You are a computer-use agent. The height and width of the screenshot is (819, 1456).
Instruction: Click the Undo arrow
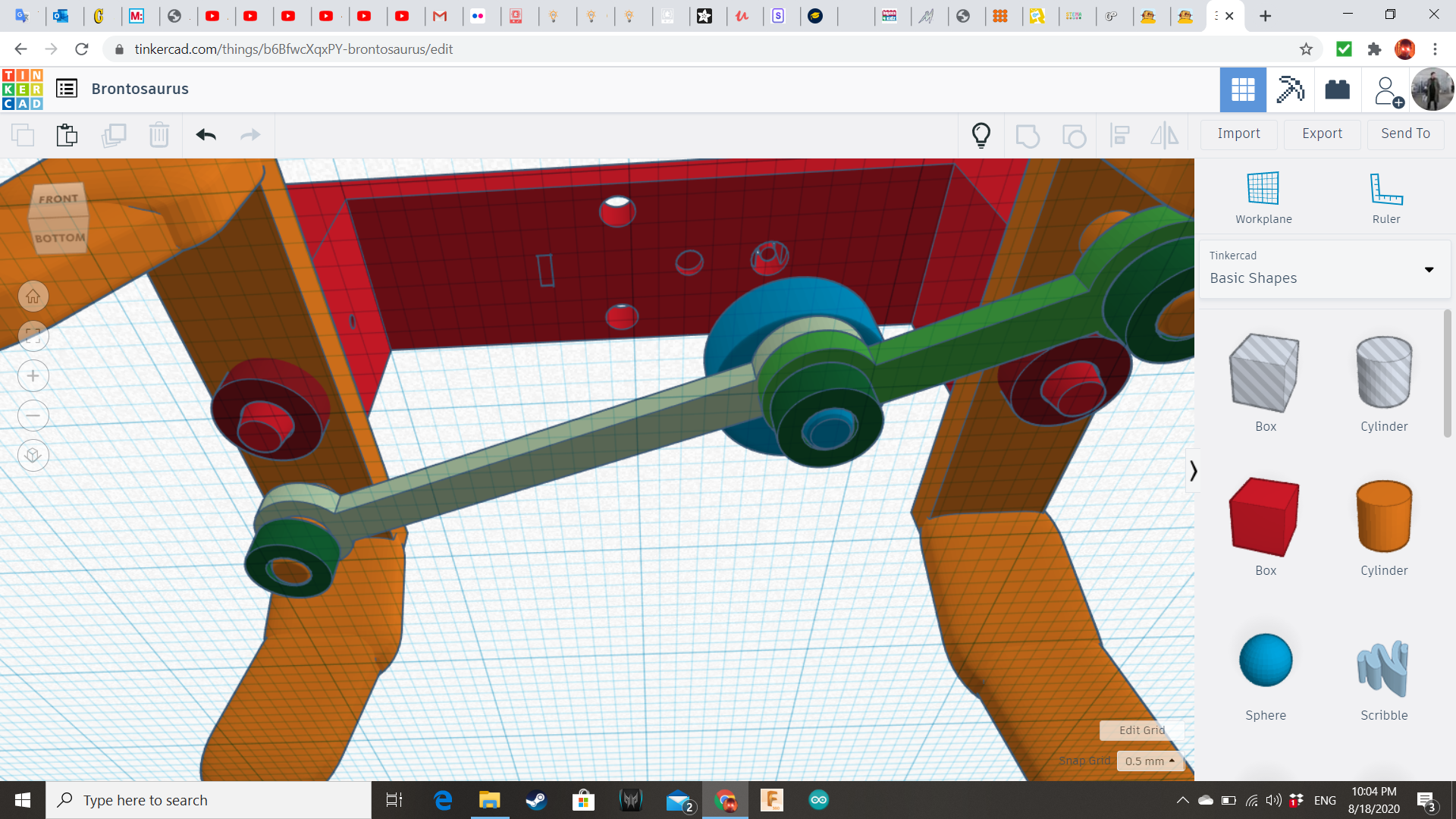pyautogui.click(x=206, y=135)
